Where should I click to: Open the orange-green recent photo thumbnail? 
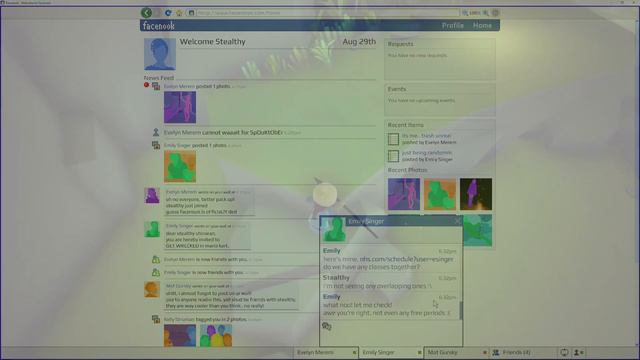click(x=440, y=194)
